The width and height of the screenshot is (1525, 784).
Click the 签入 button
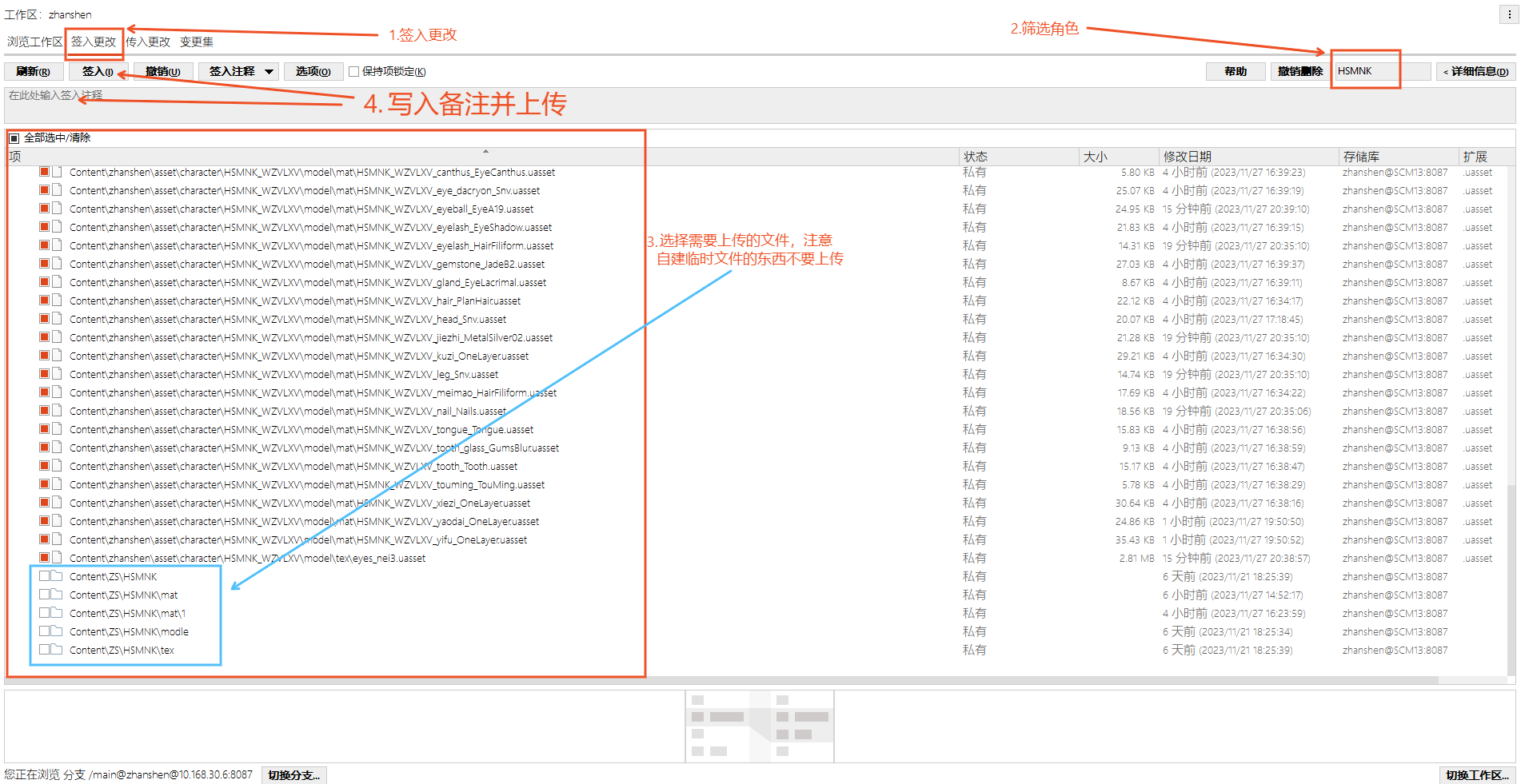(x=97, y=72)
